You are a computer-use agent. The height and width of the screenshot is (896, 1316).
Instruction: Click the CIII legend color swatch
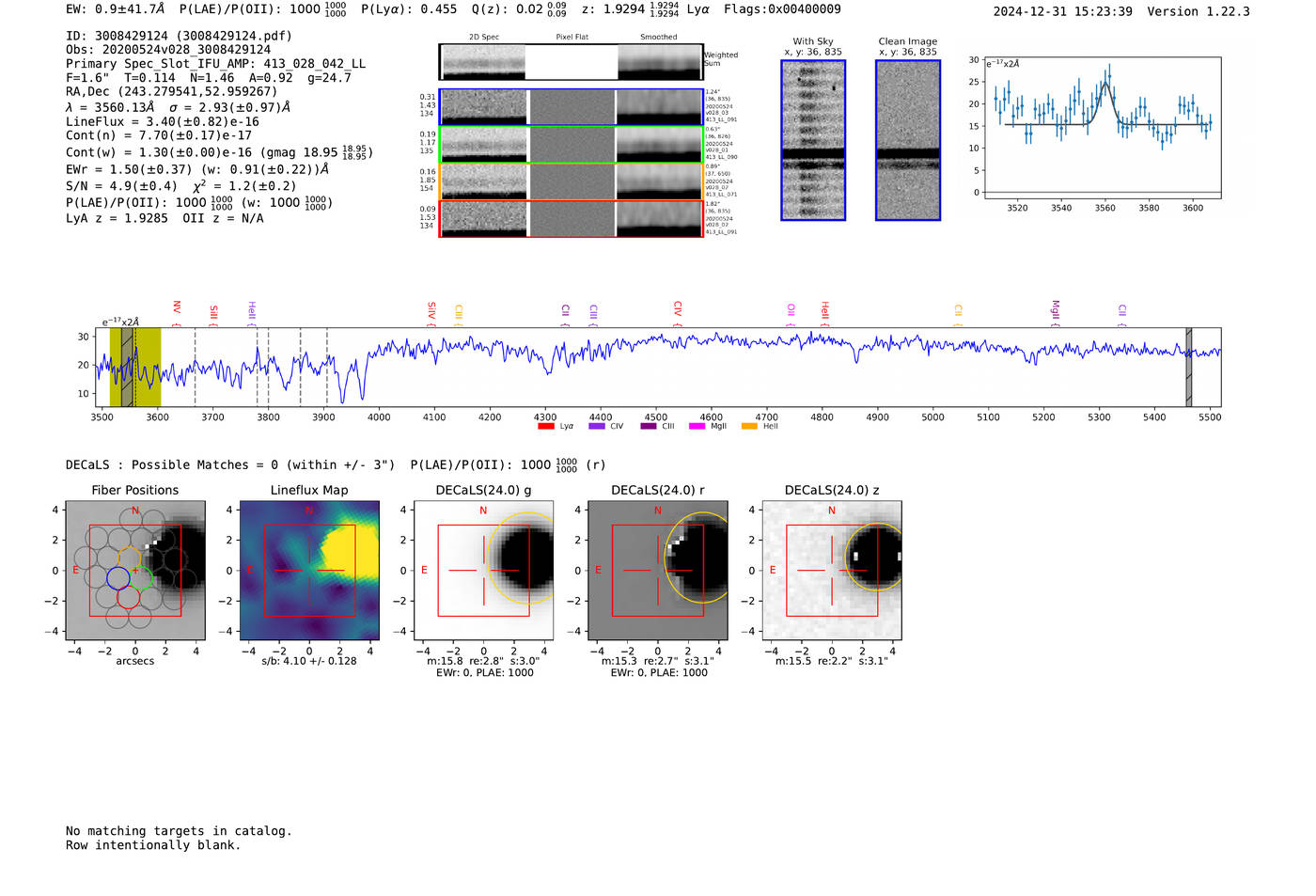pos(649,426)
